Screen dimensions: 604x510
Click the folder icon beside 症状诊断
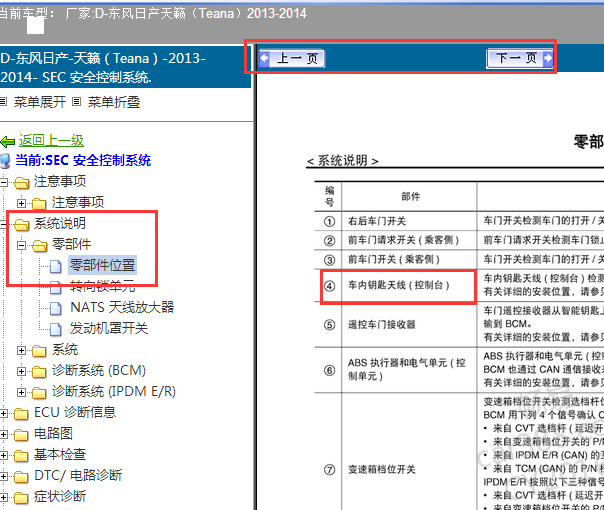pos(22,498)
